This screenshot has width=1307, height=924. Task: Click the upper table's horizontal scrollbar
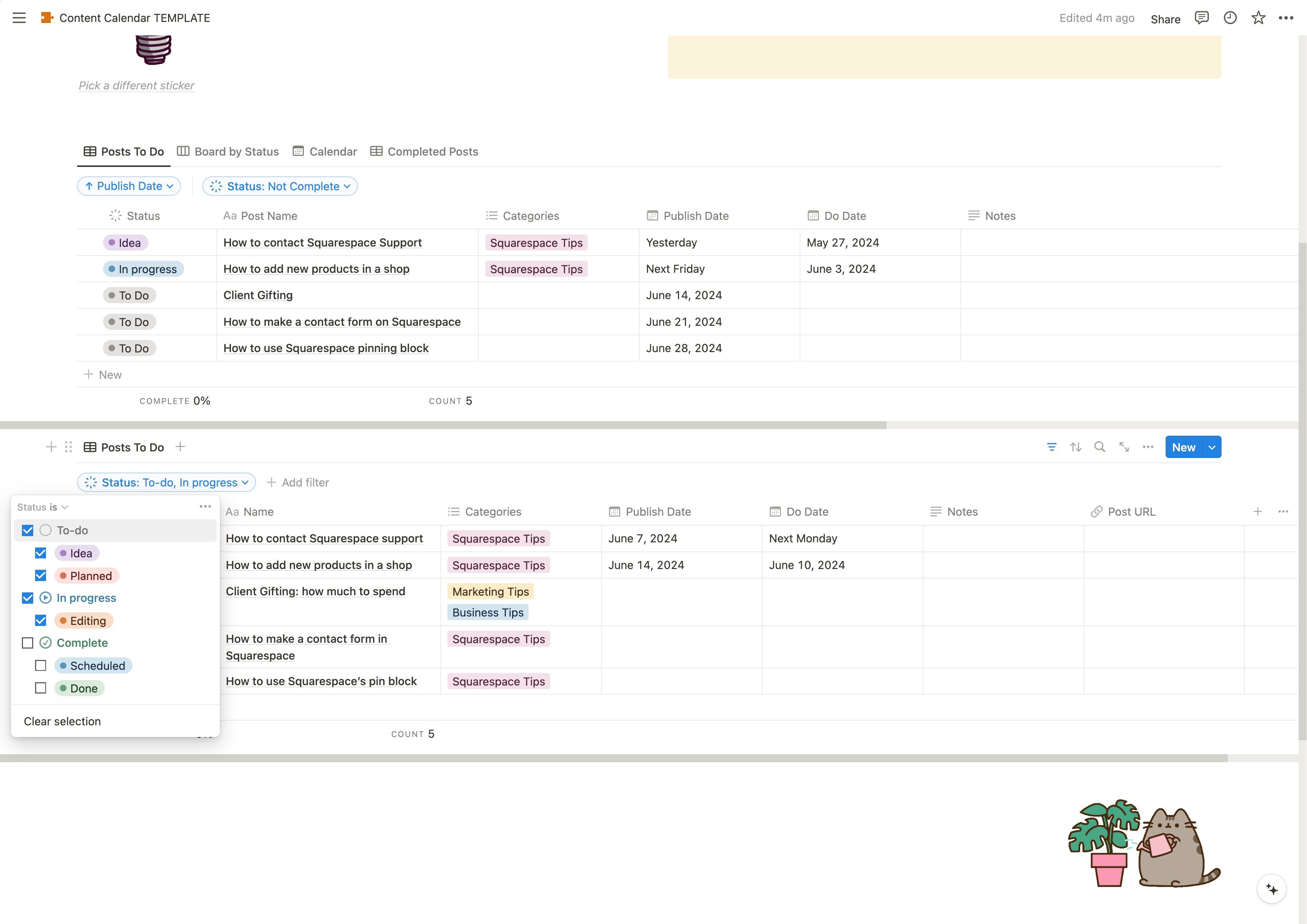click(x=443, y=425)
